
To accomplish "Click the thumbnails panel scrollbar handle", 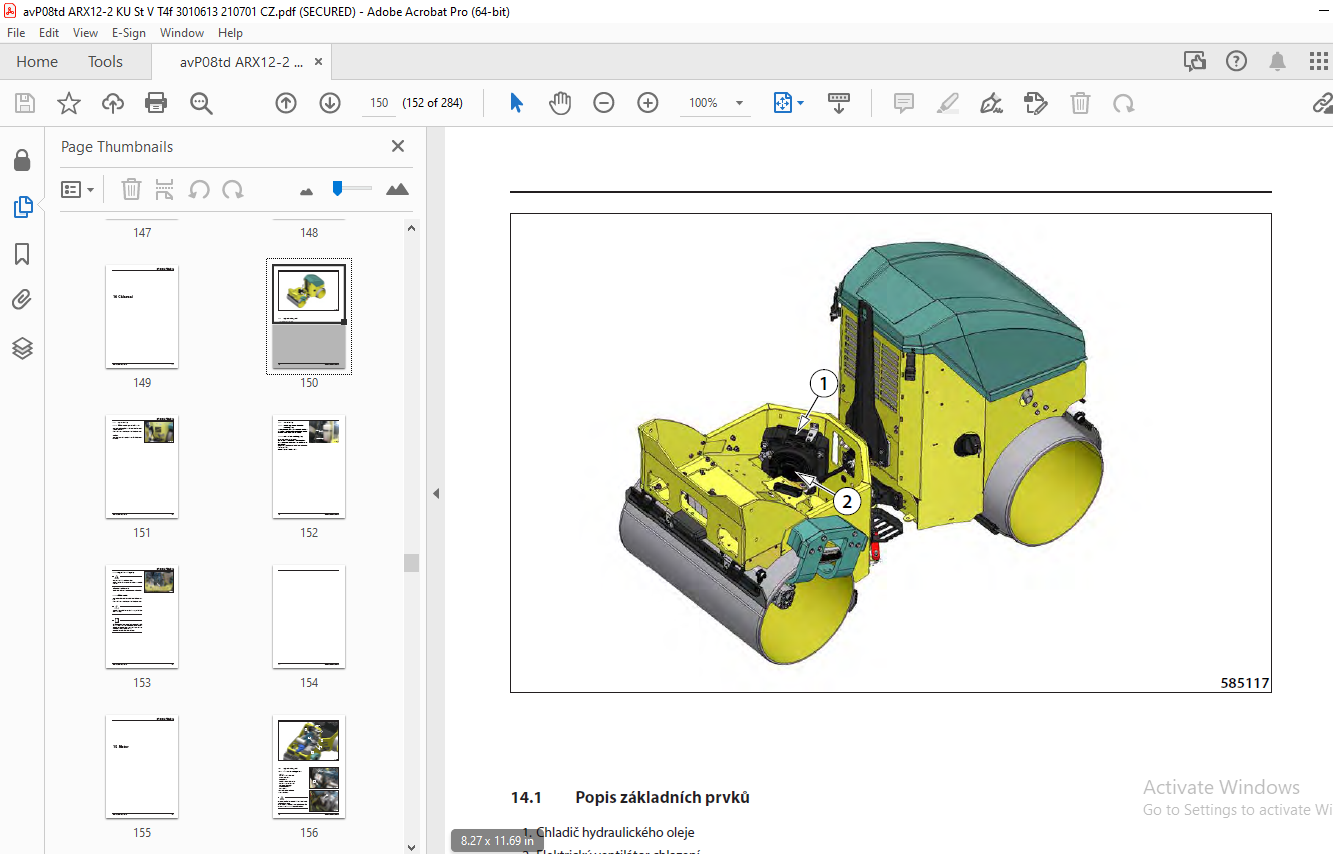I will [x=411, y=562].
